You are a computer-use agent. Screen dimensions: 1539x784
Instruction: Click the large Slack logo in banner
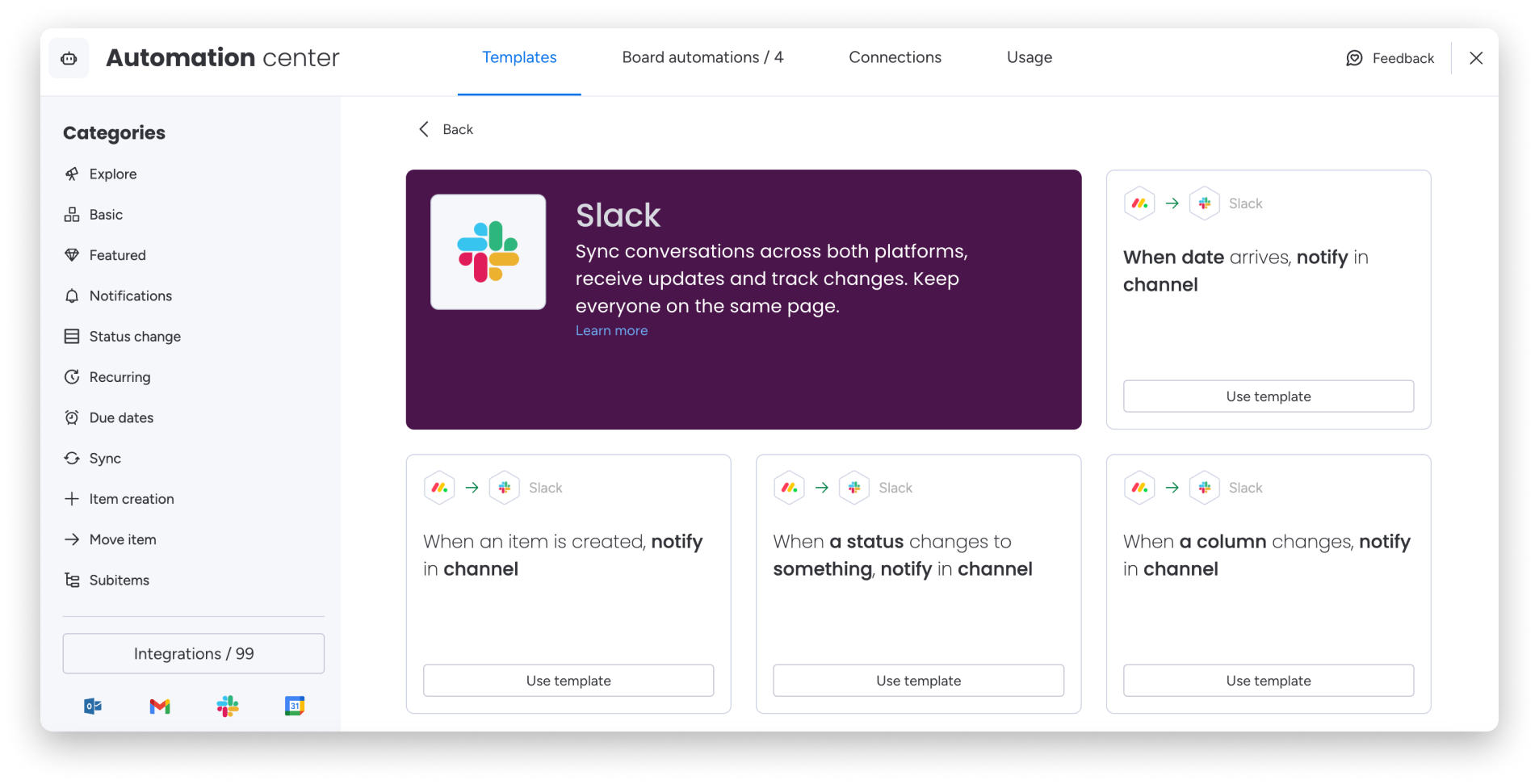(489, 252)
